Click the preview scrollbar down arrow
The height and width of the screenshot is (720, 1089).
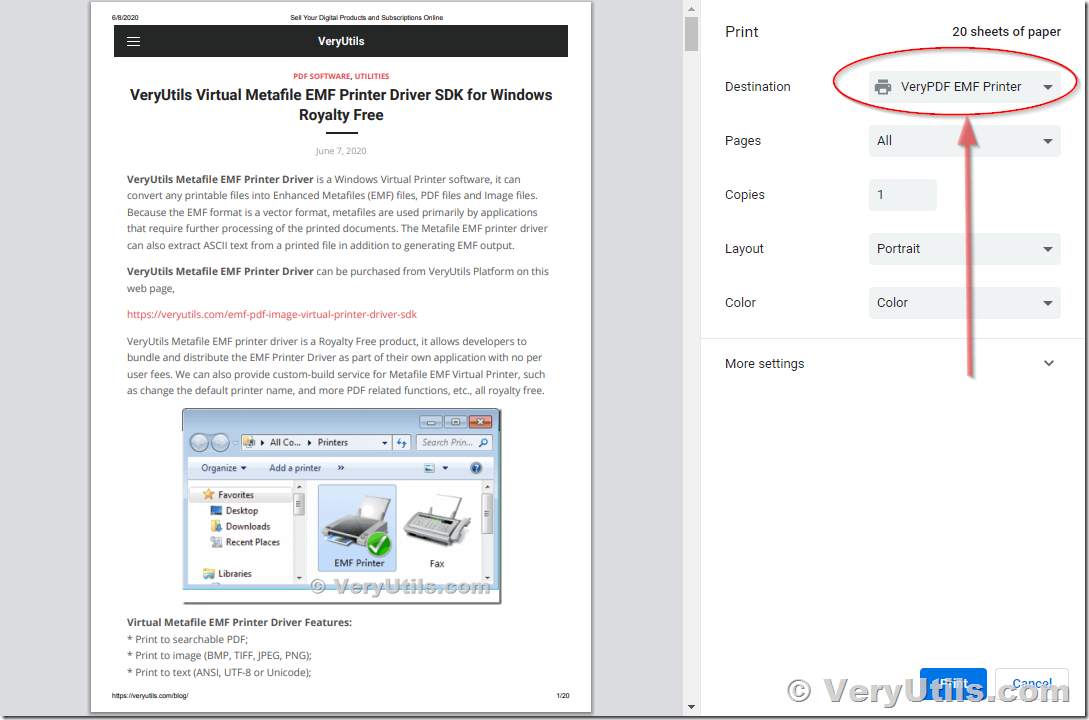click(x=691, y=707)
